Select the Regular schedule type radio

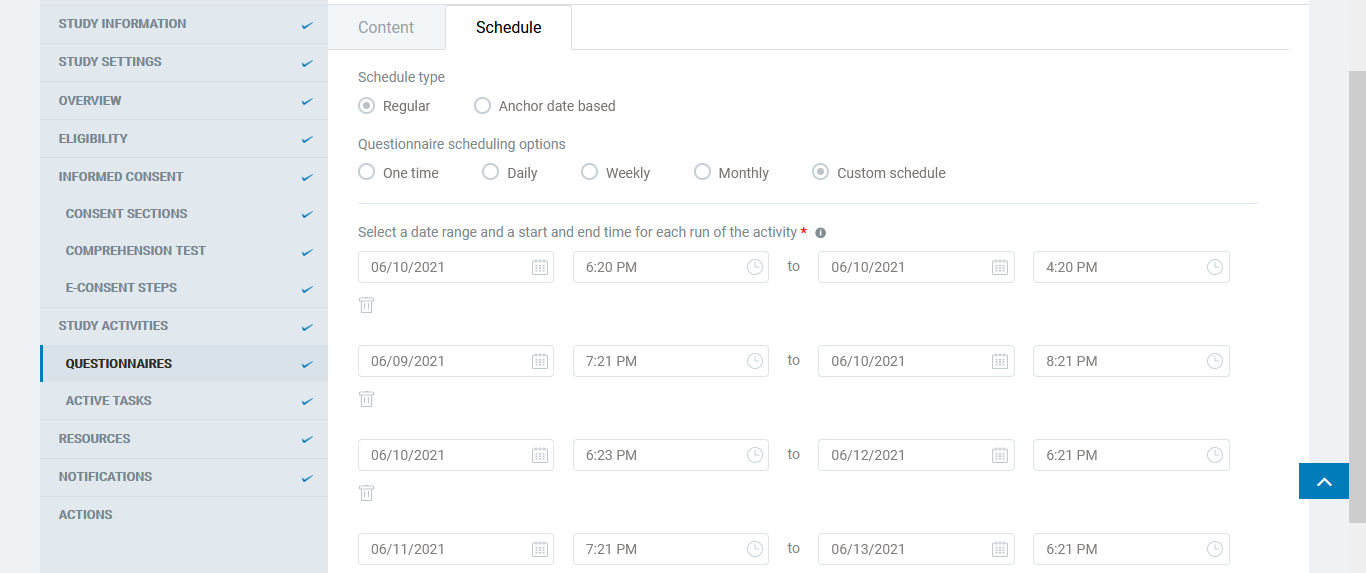click(x=367, y=106)
